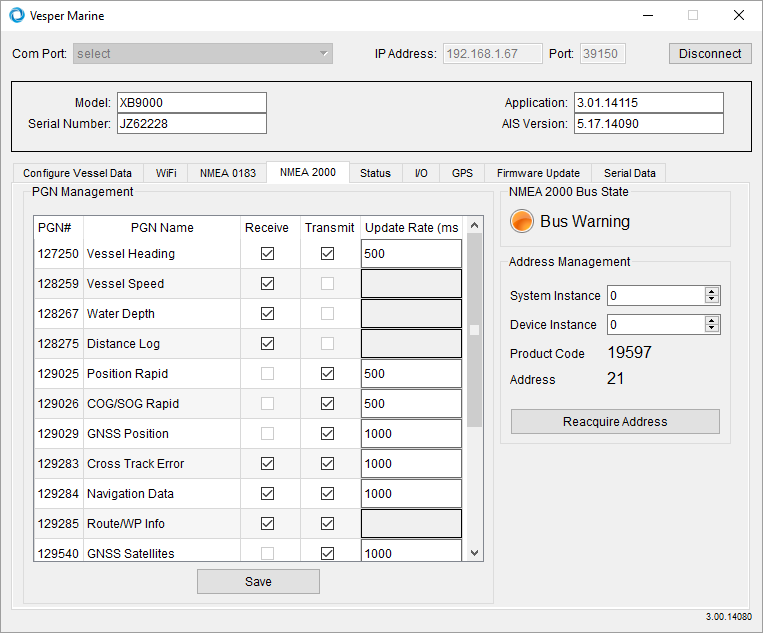Image resolution: width=763 pixels, height=633 pixels.
Task: Close the Vesper Marine window
Action: click(739, 16)
